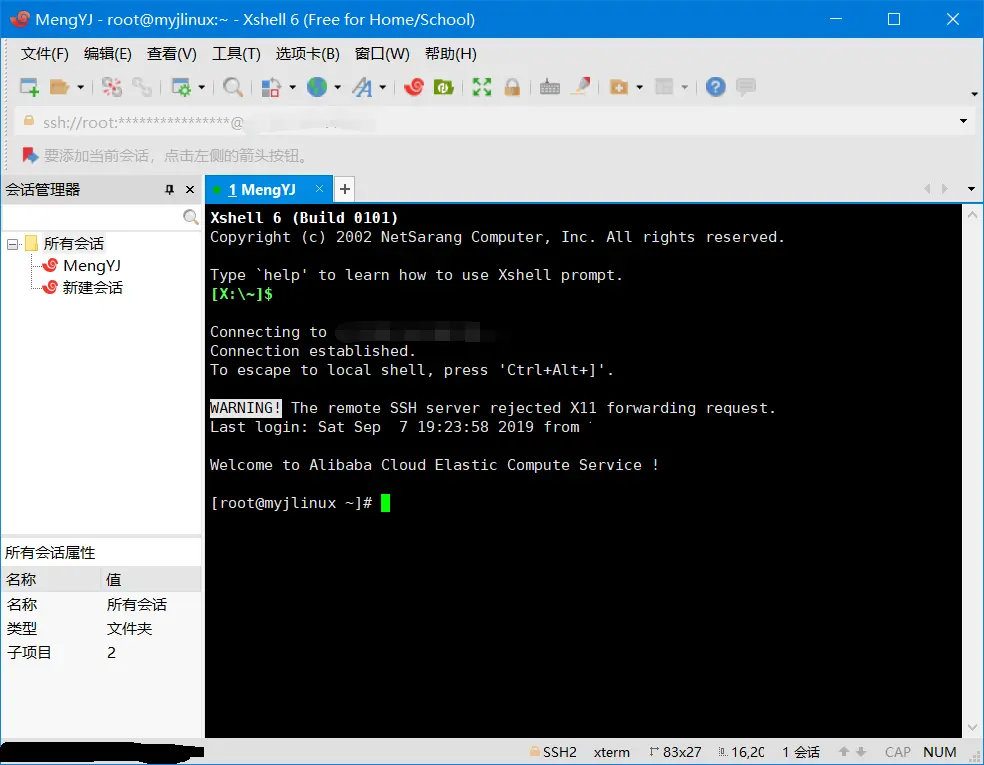Open dropdown beside new folder plus icon

pyautogui.click(x=639, y=87)
